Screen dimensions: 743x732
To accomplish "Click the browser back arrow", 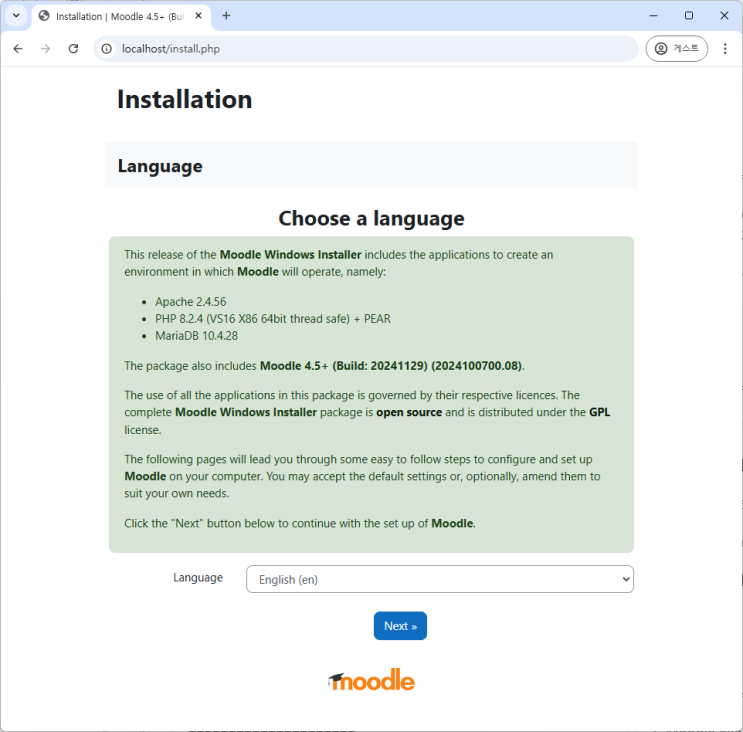I will (x=18, y=49).
